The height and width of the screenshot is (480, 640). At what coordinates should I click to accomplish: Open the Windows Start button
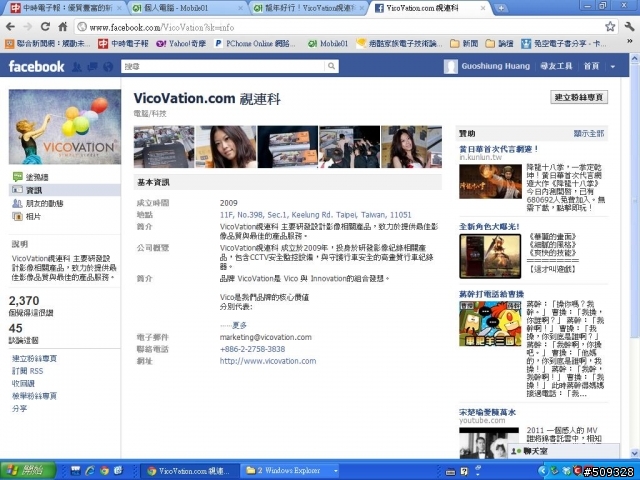point(28,471)
